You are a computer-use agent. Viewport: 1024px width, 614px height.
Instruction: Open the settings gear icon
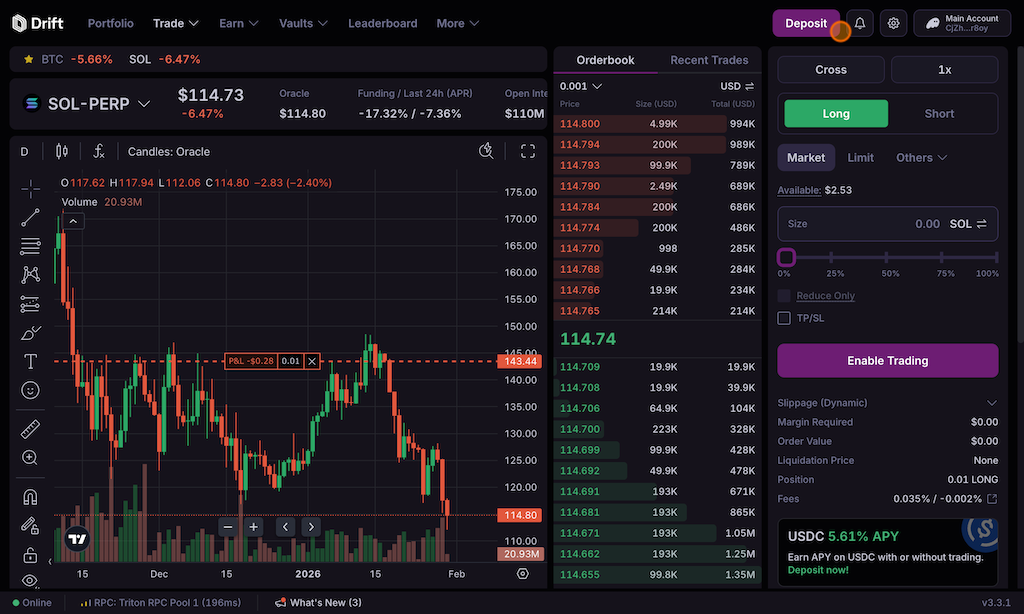click(x=894, y=23)
